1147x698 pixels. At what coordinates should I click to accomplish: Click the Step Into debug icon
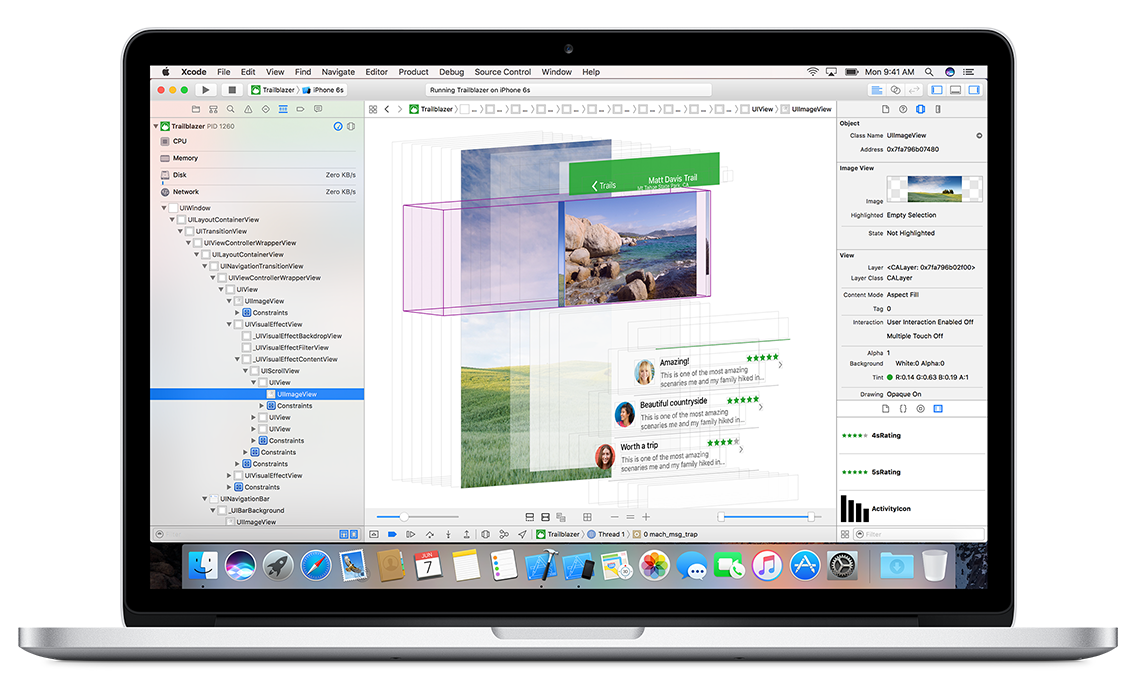coord(448,535)
